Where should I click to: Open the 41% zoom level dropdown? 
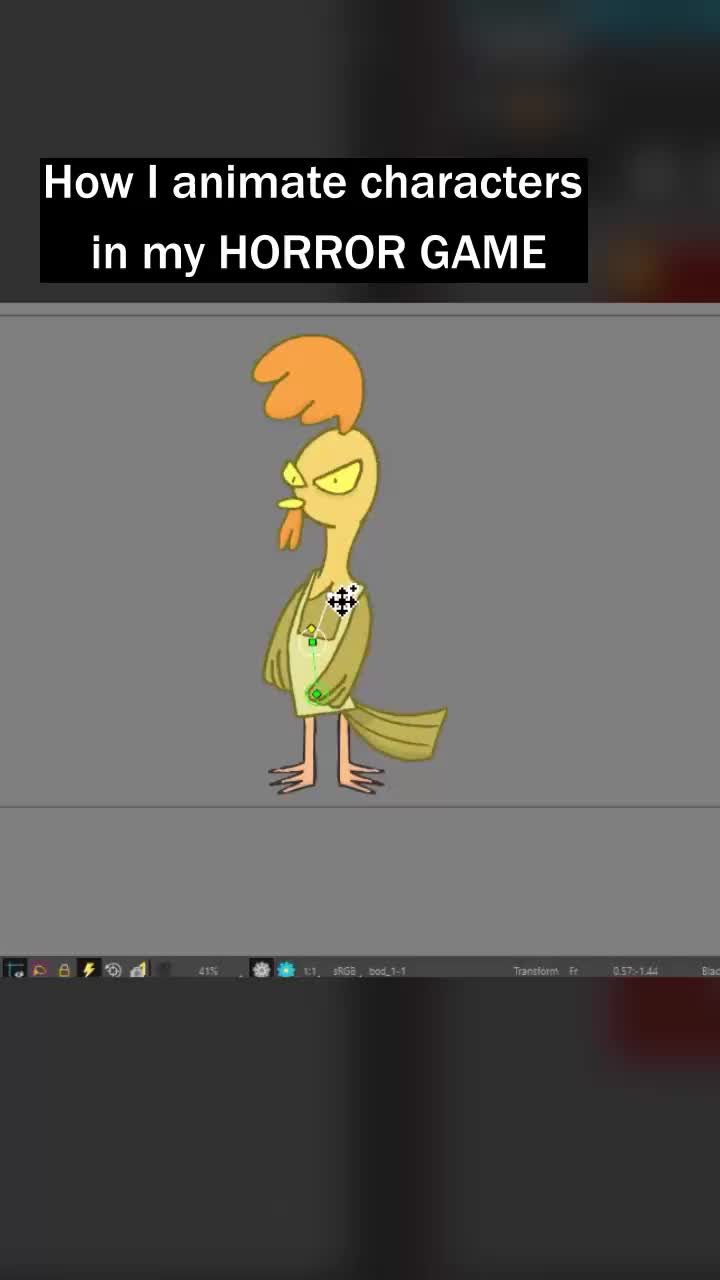click(208, 971)
